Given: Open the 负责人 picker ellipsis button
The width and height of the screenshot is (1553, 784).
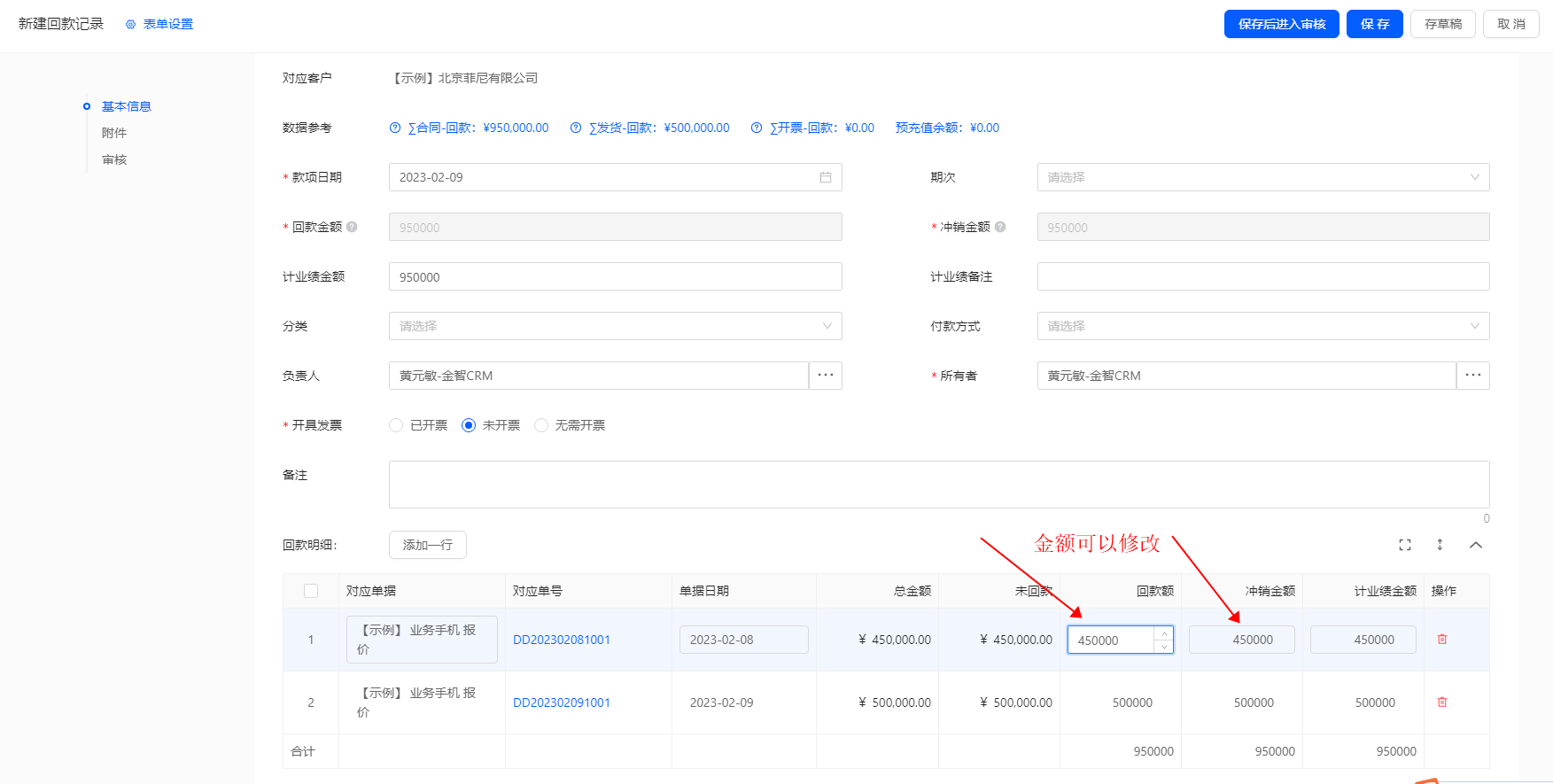Looking at the screenshot, I should point(826,376).
